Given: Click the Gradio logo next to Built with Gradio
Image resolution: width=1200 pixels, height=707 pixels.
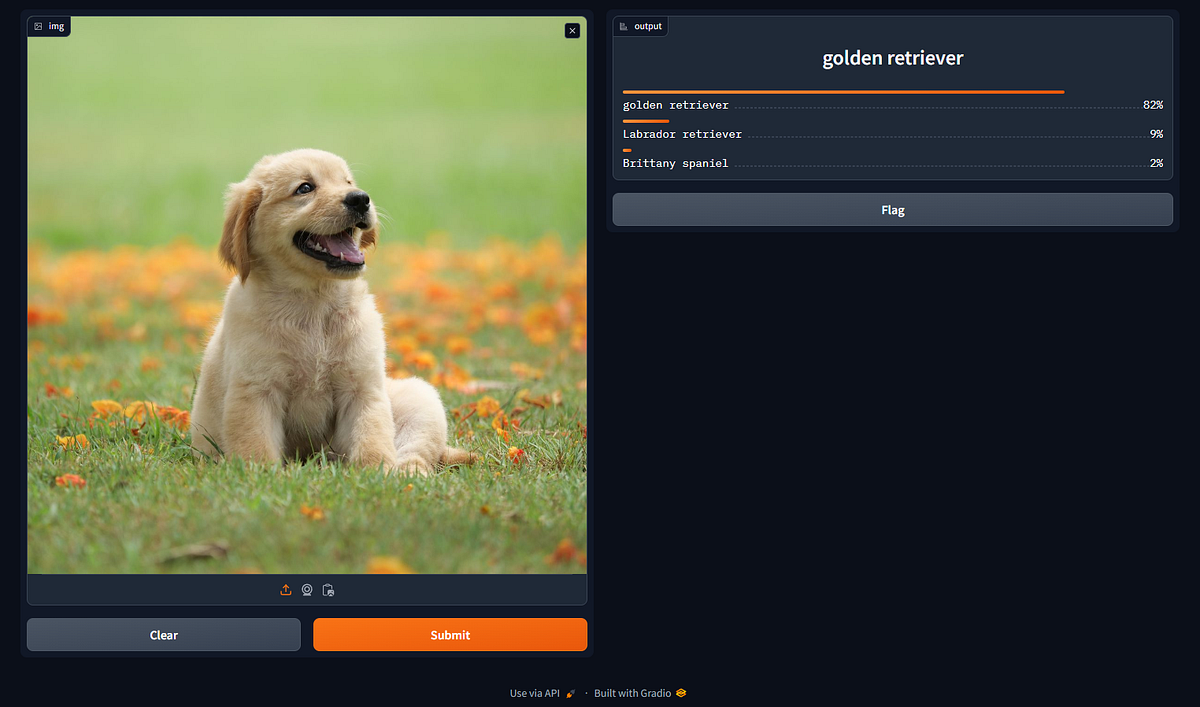Looking at the screenshot, I should [681, 692].
